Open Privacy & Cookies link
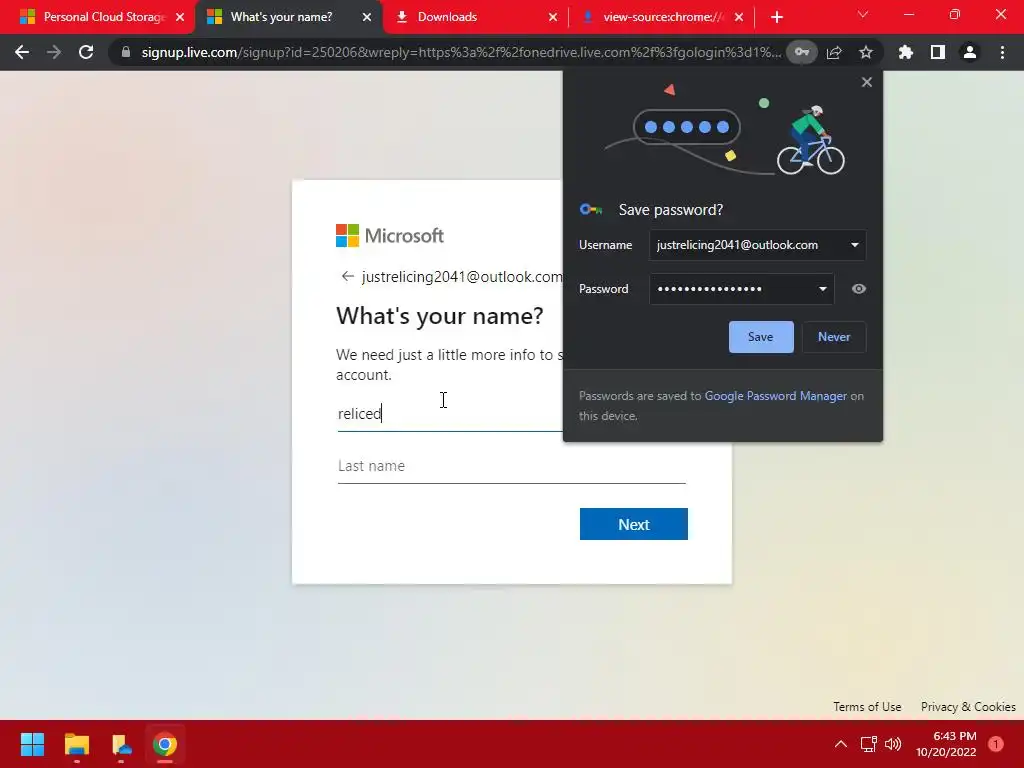 [x=968, y=707]
